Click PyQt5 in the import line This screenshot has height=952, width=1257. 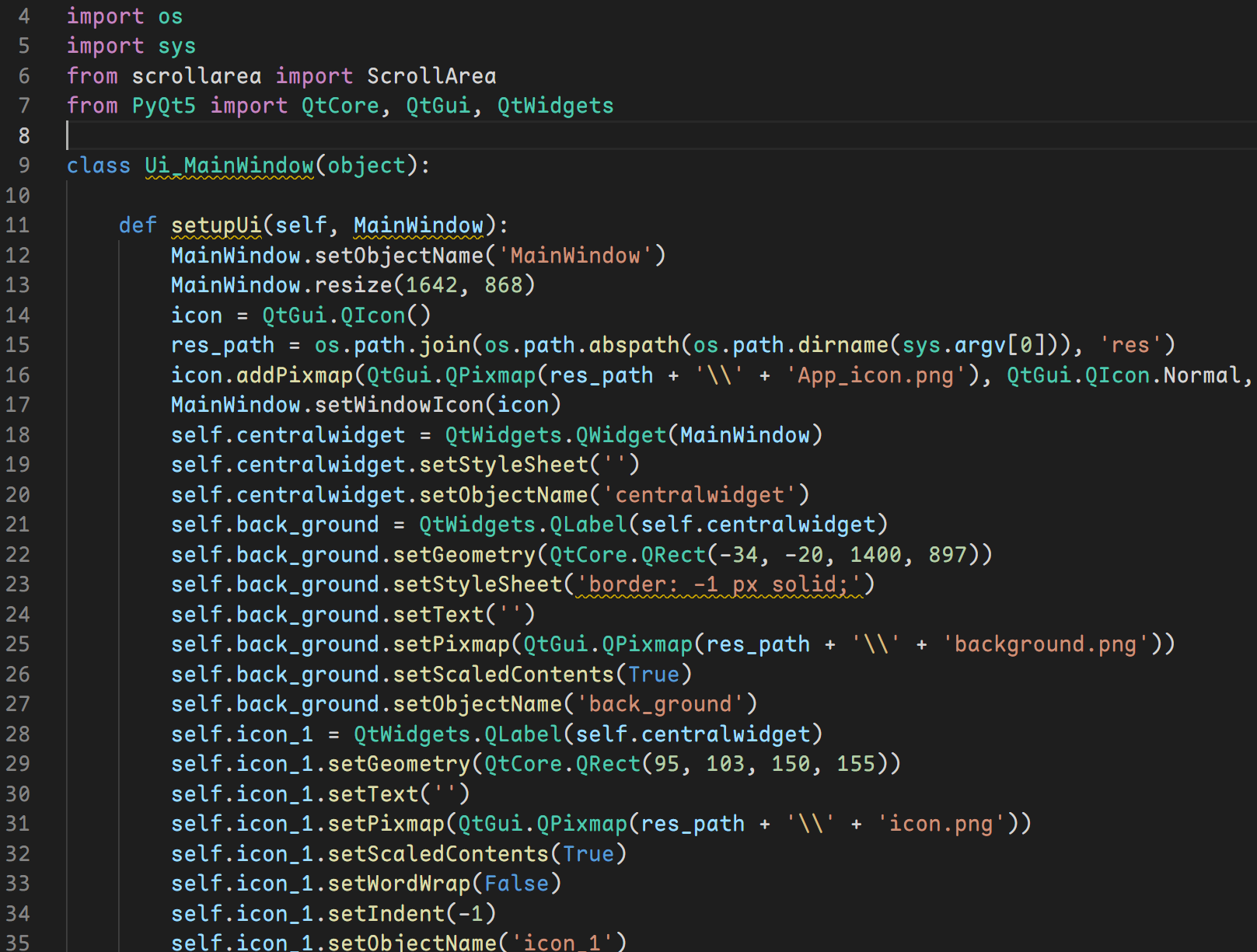coord(163,106)
